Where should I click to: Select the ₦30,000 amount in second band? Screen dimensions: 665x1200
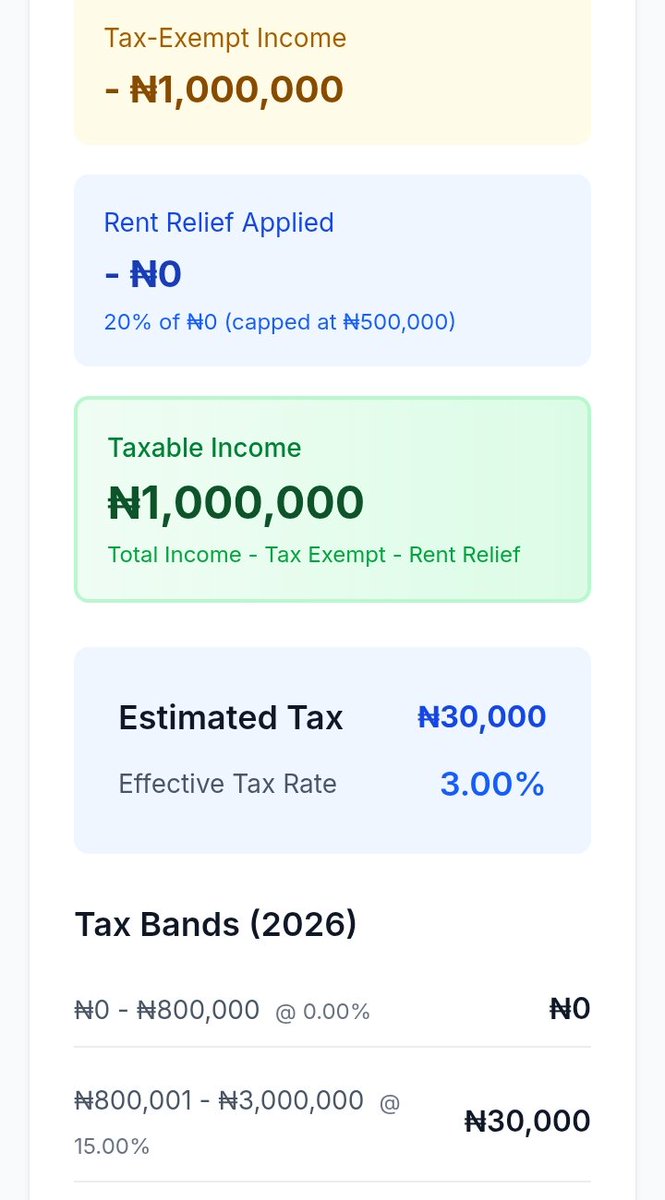(x=528, y=1121)
